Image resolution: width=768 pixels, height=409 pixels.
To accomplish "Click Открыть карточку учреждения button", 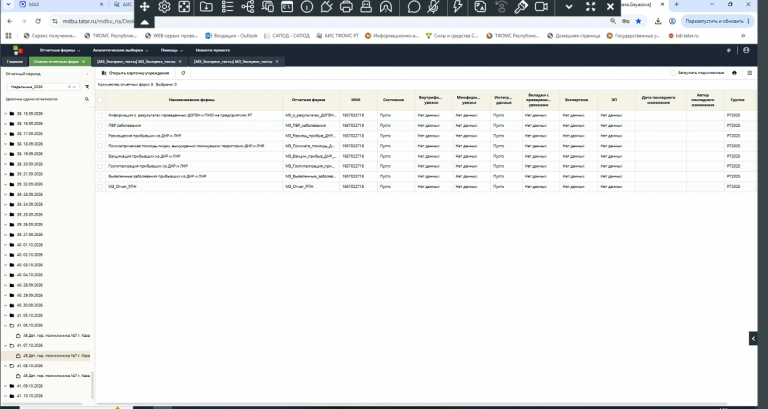I will (x=136, y=73).
